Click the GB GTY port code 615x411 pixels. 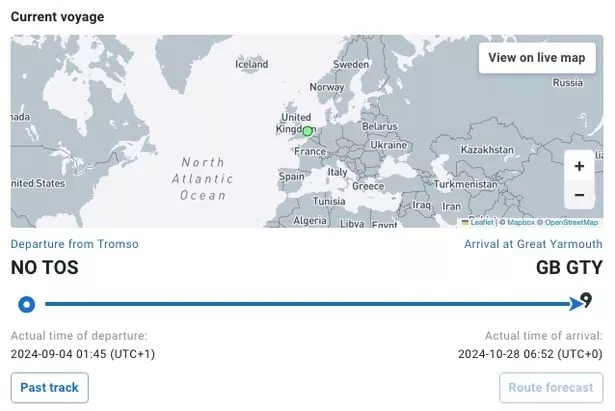(x=569, y=267)
